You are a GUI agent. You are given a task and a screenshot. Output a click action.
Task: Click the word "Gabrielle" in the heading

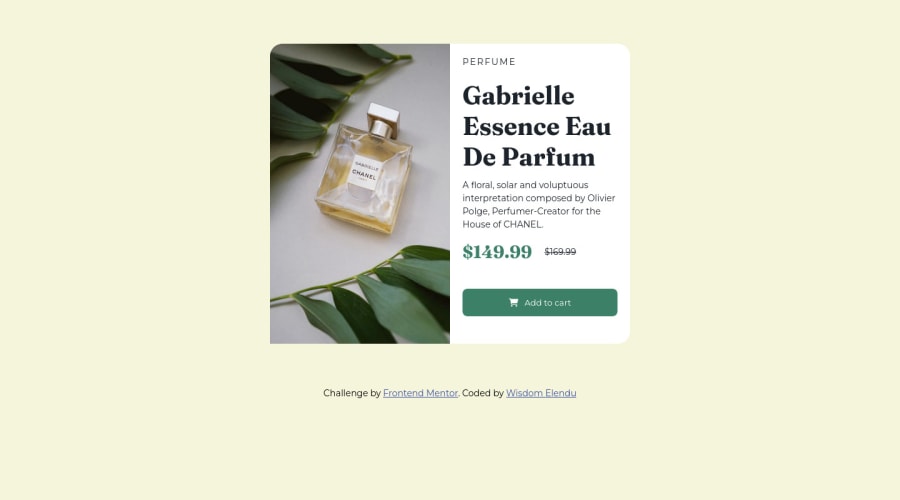tap(518, 96)
